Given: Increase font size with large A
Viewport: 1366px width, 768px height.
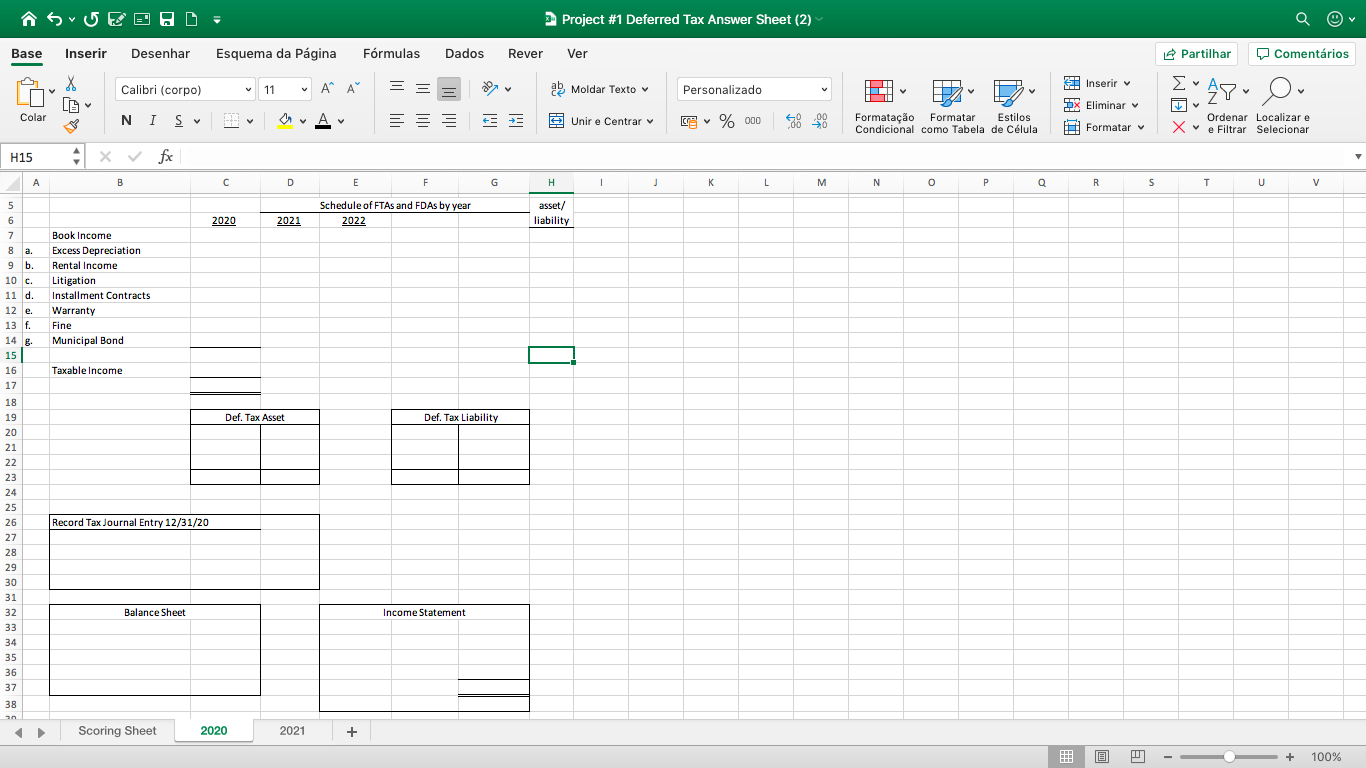Looking at the screenshot, I should click(x=328, y=89).
